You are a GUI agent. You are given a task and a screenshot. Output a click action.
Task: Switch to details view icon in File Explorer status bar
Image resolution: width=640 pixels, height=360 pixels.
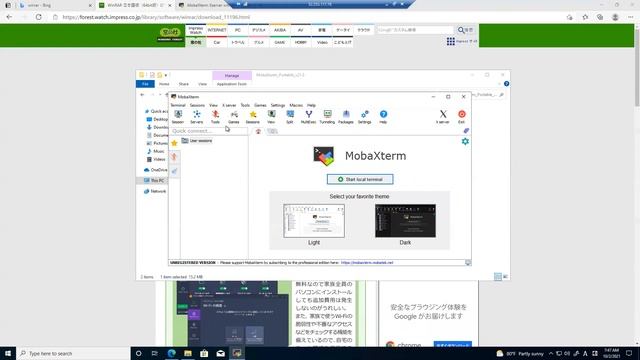point(498,277)
